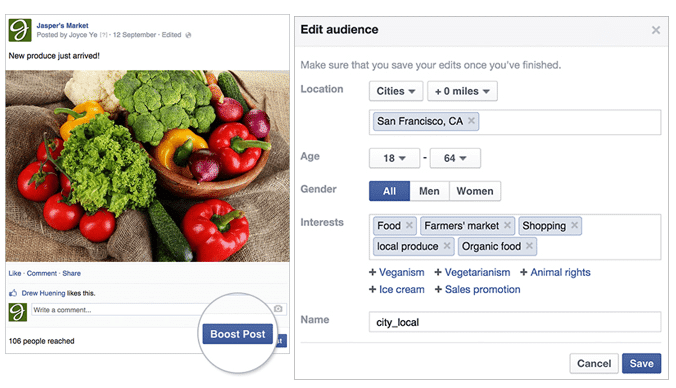Add Animal rights suggested interest
This screenshot has height=388, width=676.
[x=555, y=272]
